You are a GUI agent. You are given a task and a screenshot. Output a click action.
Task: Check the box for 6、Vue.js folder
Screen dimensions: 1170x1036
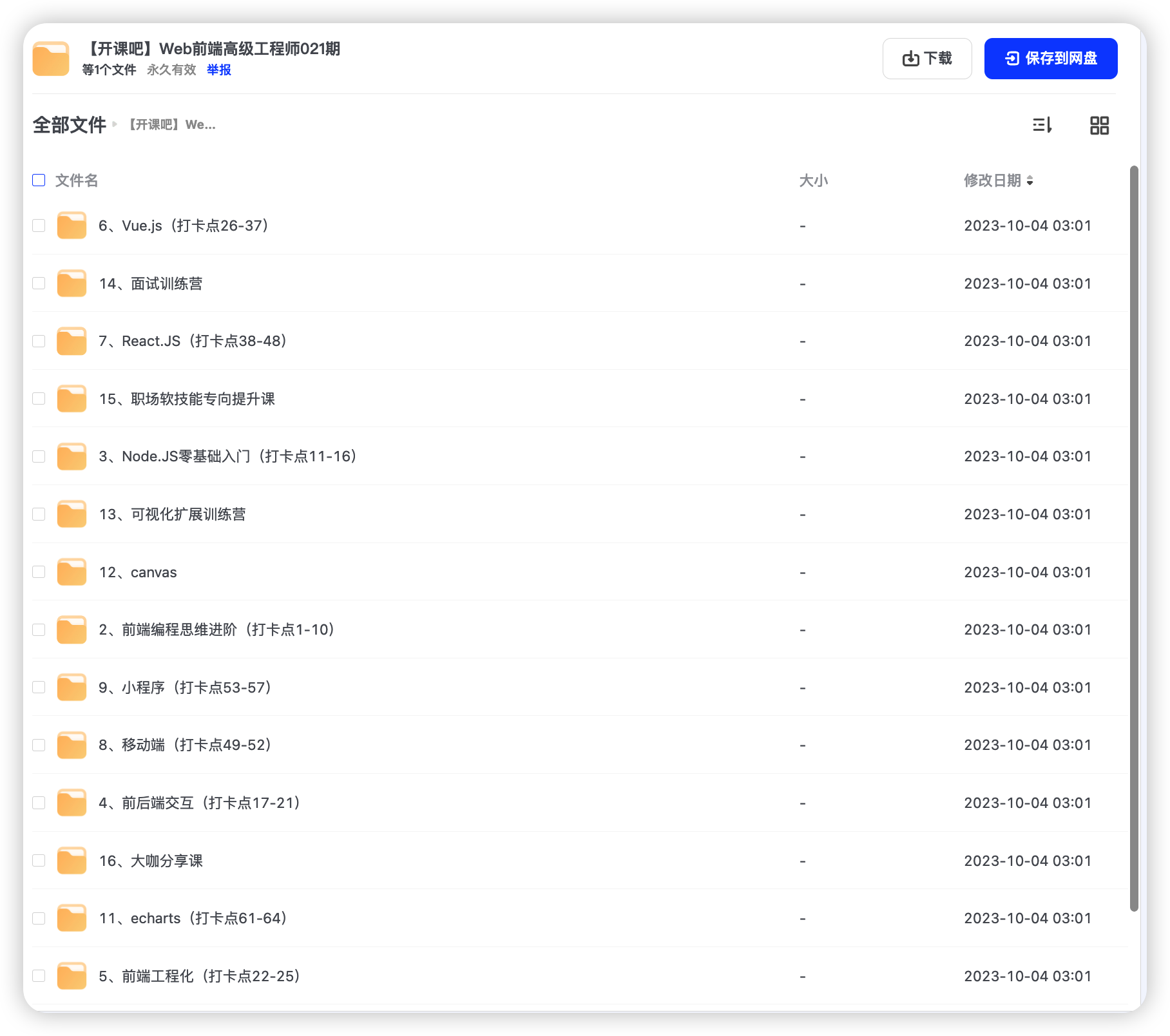tap(39, 225)
